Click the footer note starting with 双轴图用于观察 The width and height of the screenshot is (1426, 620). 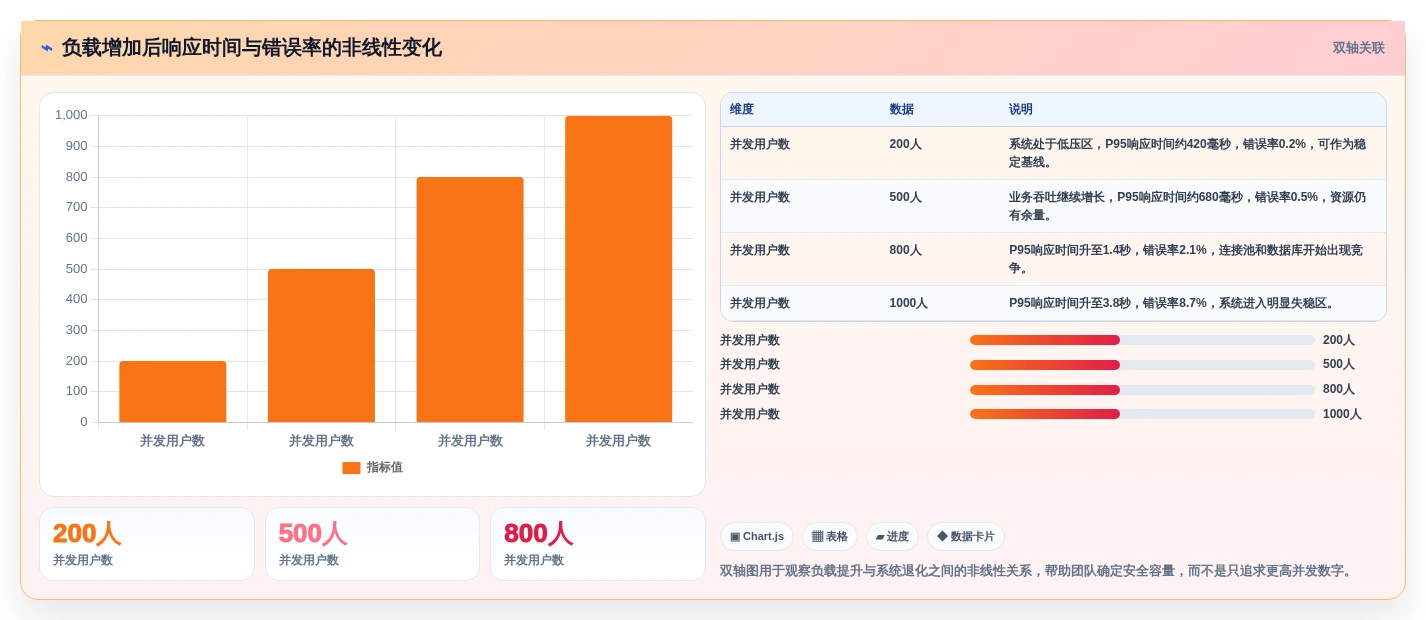coord(1038,571)
